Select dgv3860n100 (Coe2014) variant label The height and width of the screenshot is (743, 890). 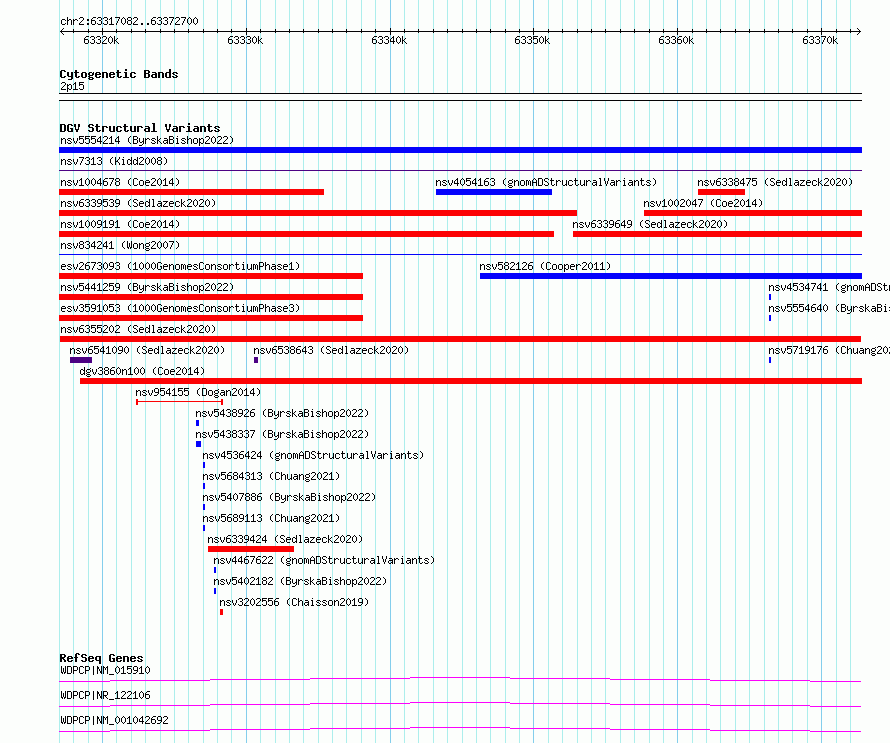(142, 371)
